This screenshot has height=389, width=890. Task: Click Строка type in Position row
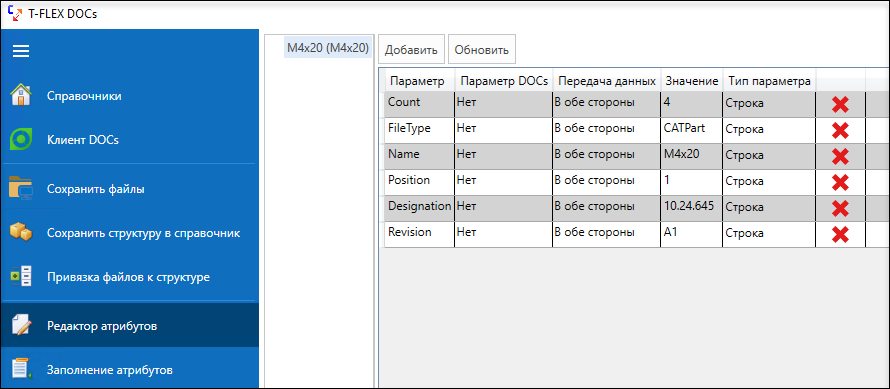click(x=770, y=182)
